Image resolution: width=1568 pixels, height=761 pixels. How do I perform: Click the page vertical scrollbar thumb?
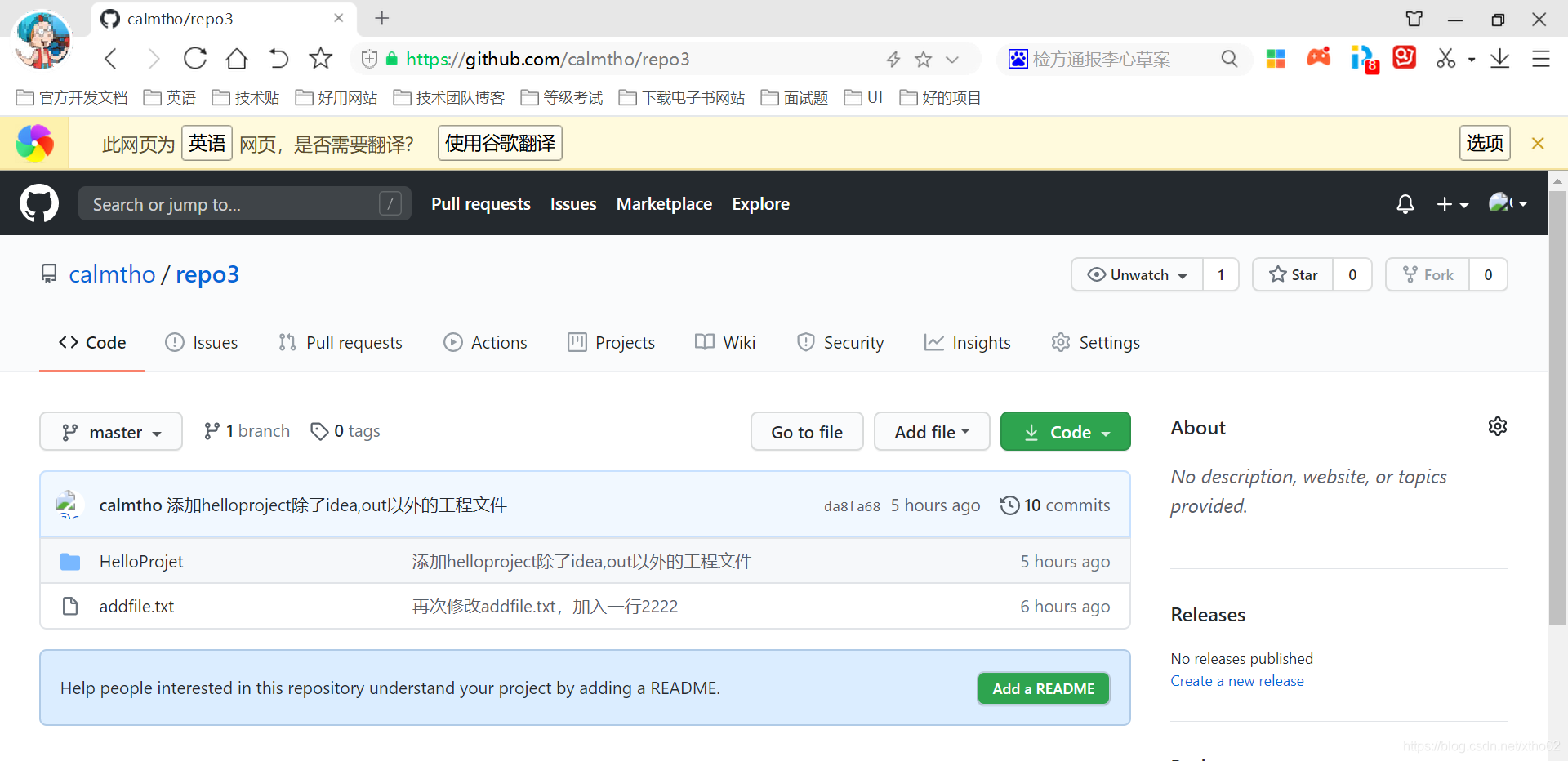tap(1557, 408)
